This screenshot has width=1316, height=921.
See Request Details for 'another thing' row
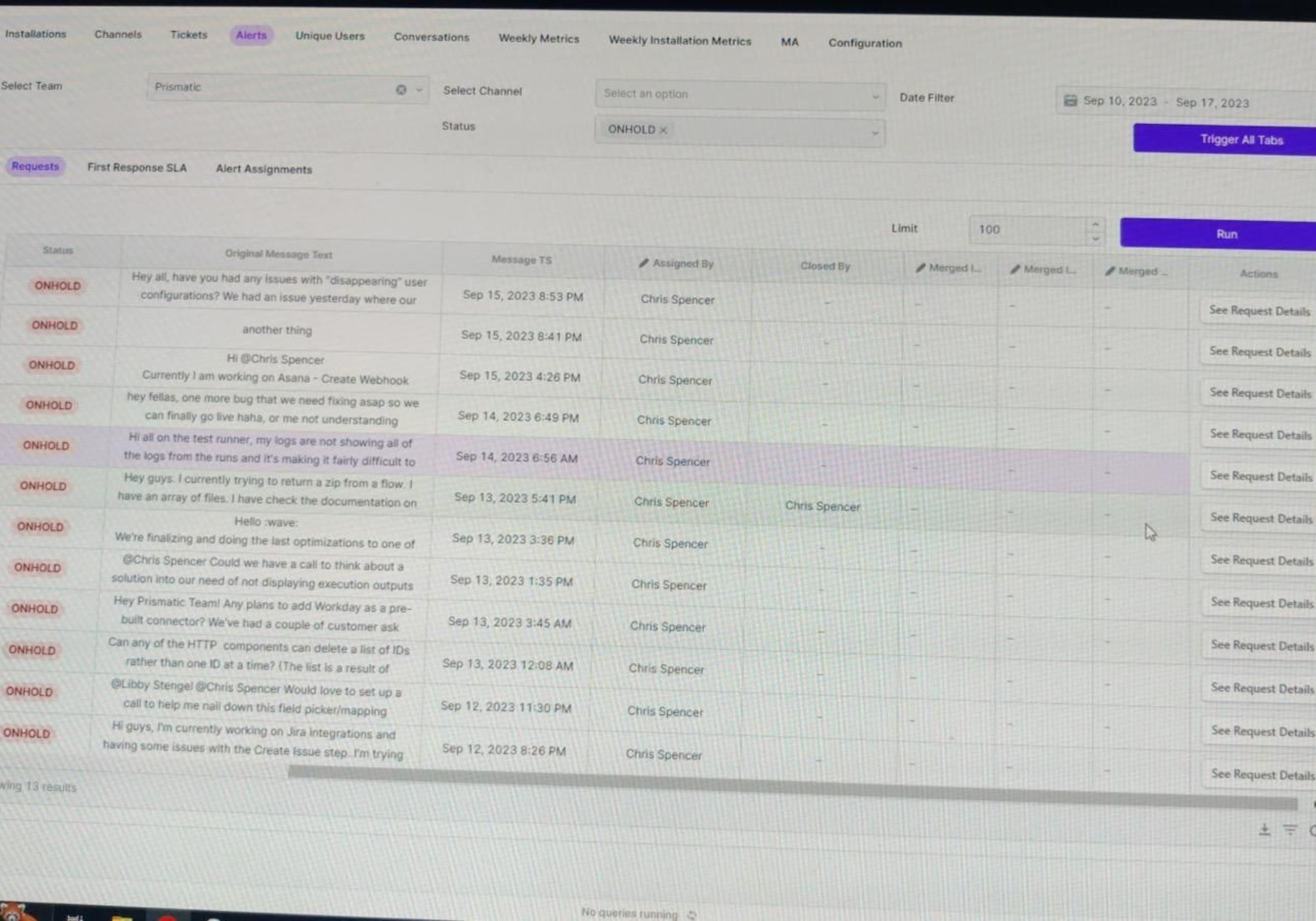click(1259, 352)
